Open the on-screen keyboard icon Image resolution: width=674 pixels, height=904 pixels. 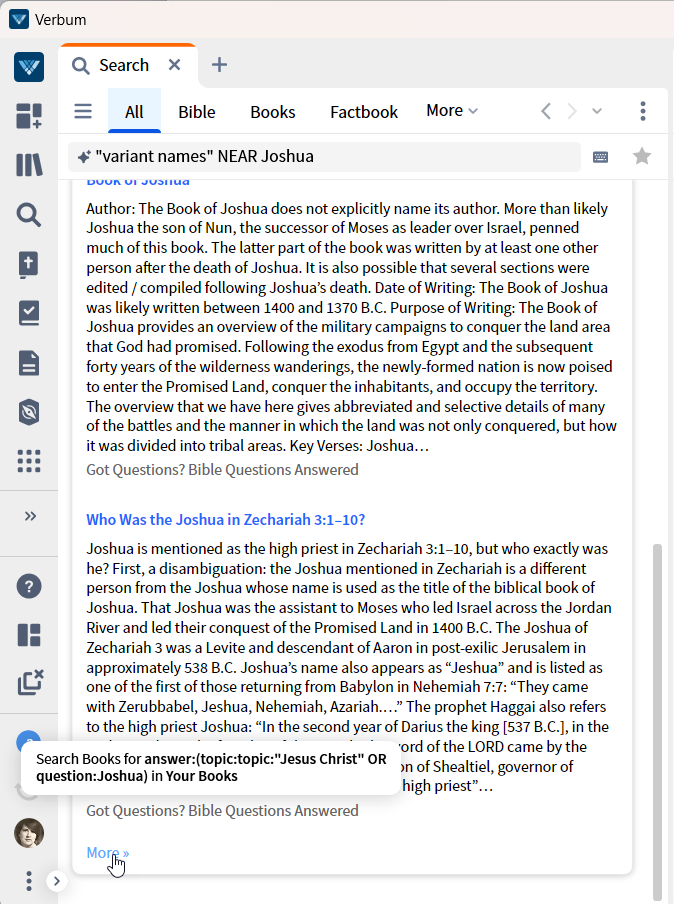(601, 157)
